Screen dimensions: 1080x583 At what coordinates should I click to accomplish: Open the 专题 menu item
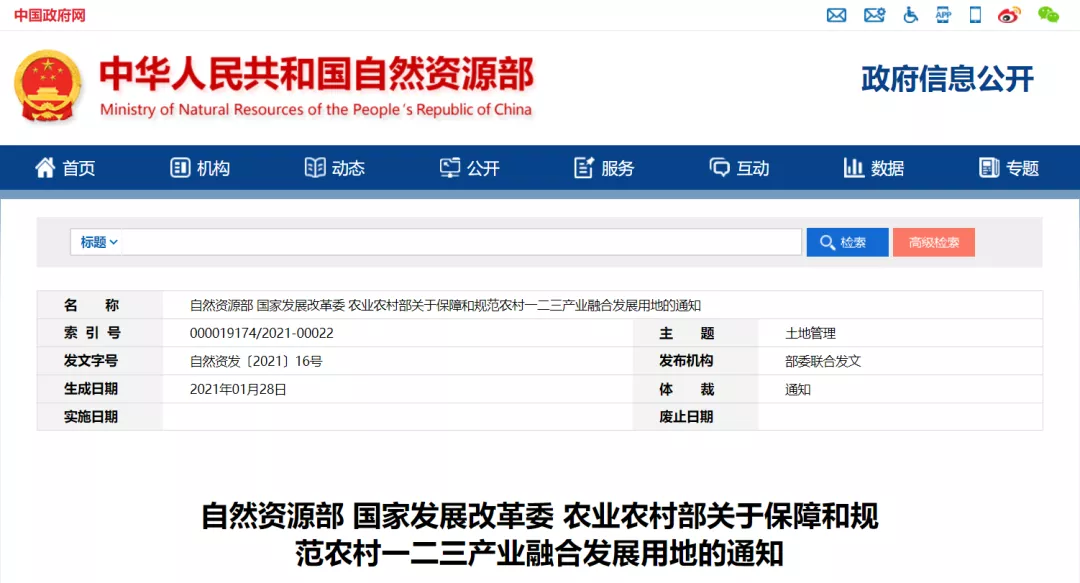[1009, 168]
